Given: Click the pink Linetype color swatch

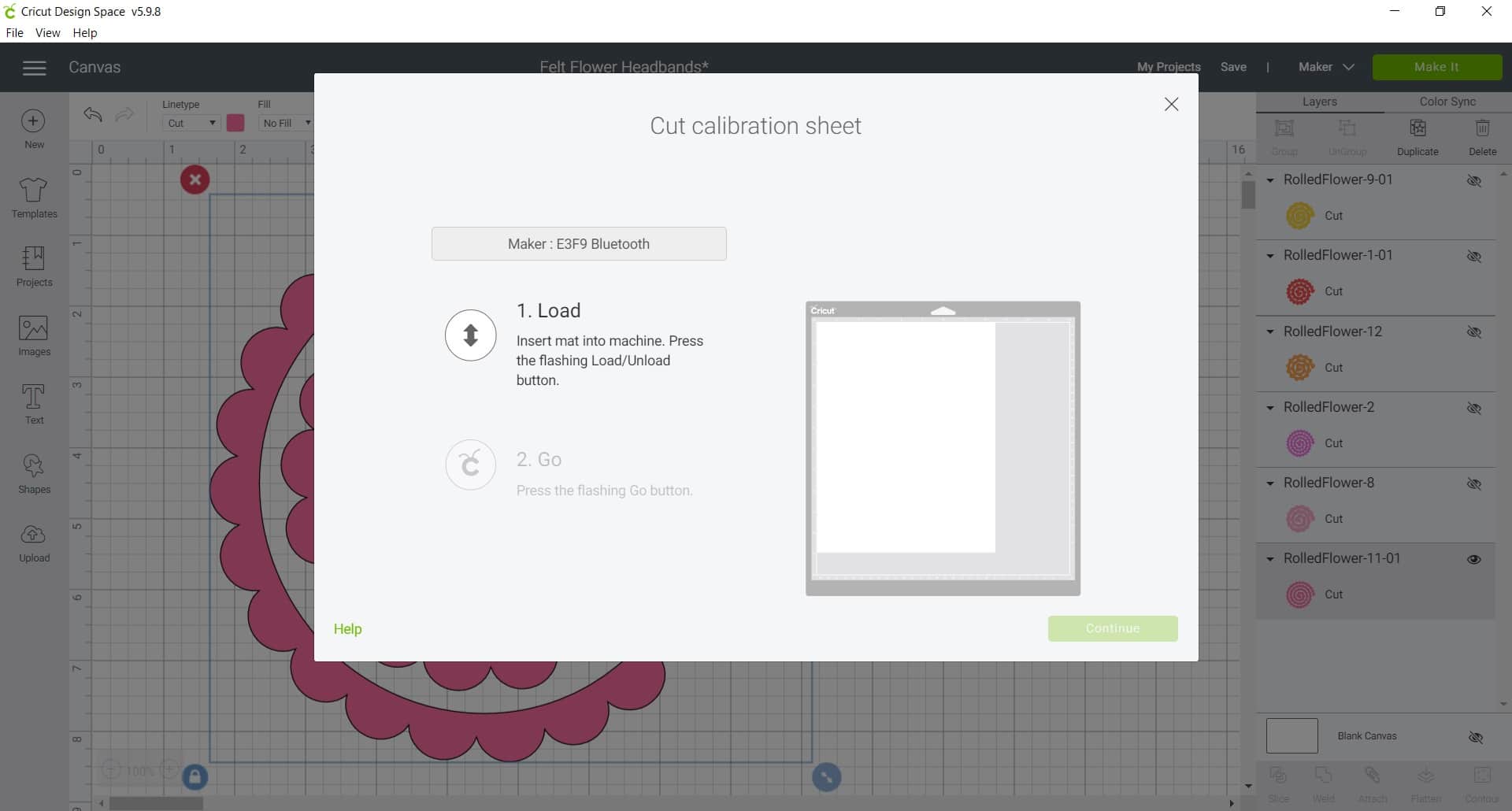Looking at the screenshot, I should pos(235,123).
